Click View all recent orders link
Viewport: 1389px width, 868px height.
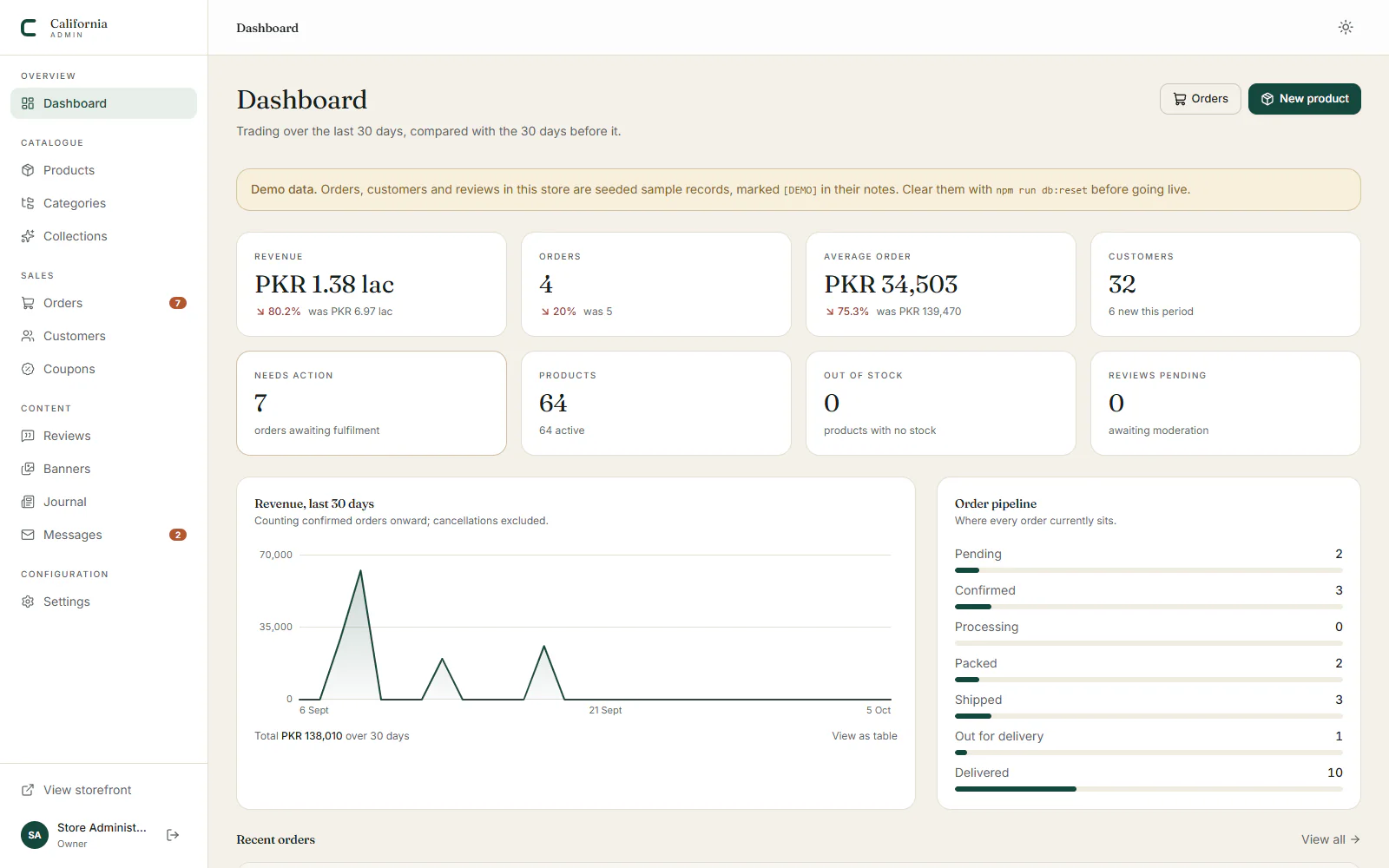click(x=1331, y=839)
